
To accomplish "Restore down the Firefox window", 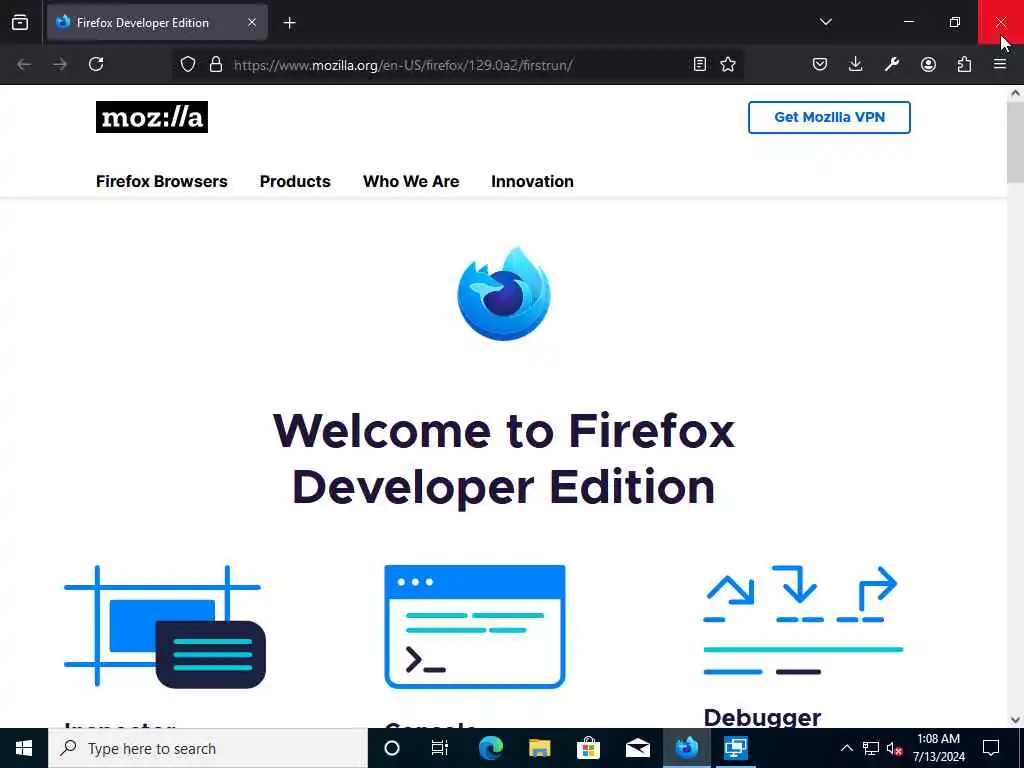I will [955, 22].
